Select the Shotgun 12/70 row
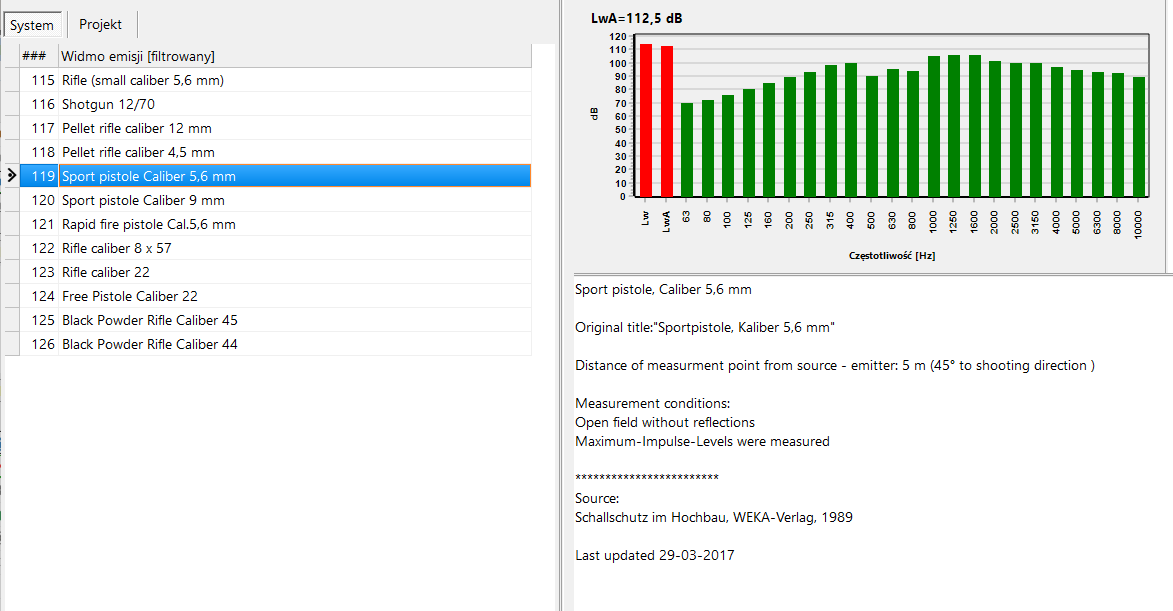This screenshot has height=611, width=1173. point(275,104)
